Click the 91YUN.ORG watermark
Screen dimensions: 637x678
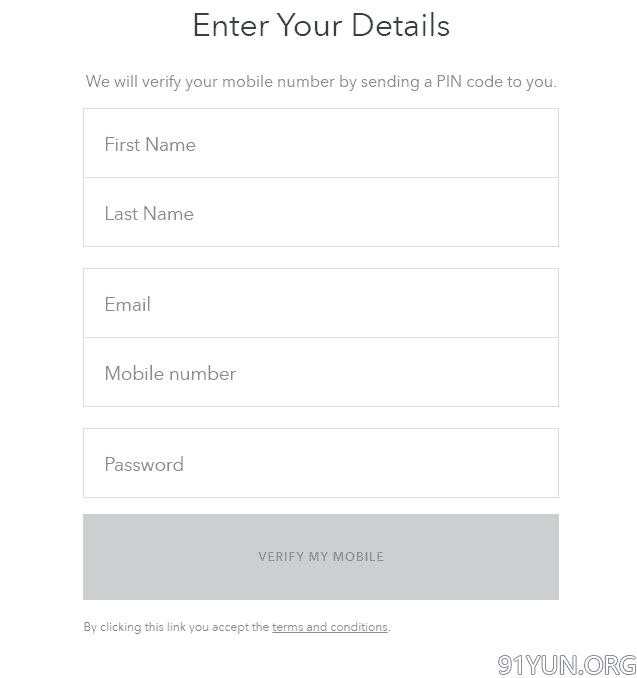tap(566, 664)
